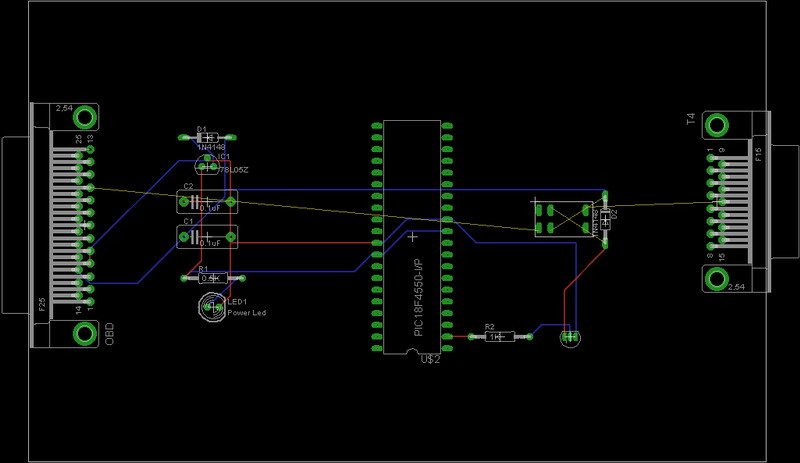Click the '2,54' label on the OBD connector
Image resolution: width=800 pixels, height=463 pixels.
click(x=64, y=108)
